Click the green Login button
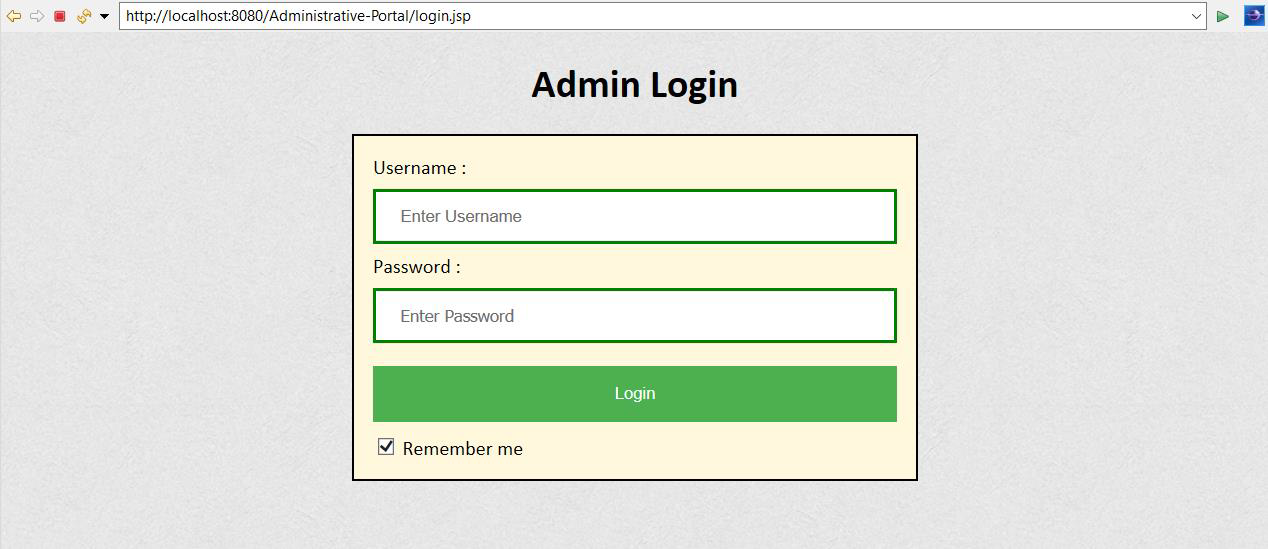Screen dimensions: 1268x549 [x=634, y=394]
